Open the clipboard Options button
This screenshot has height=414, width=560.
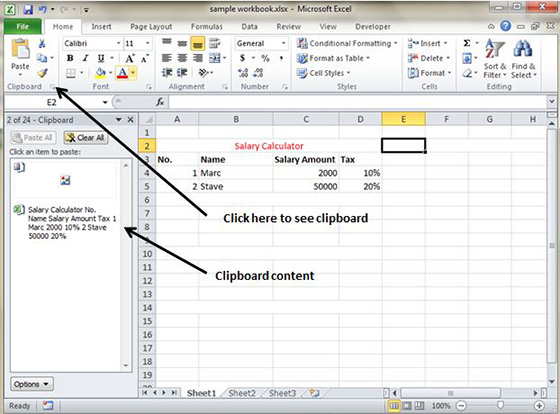[x=32, y=384]
